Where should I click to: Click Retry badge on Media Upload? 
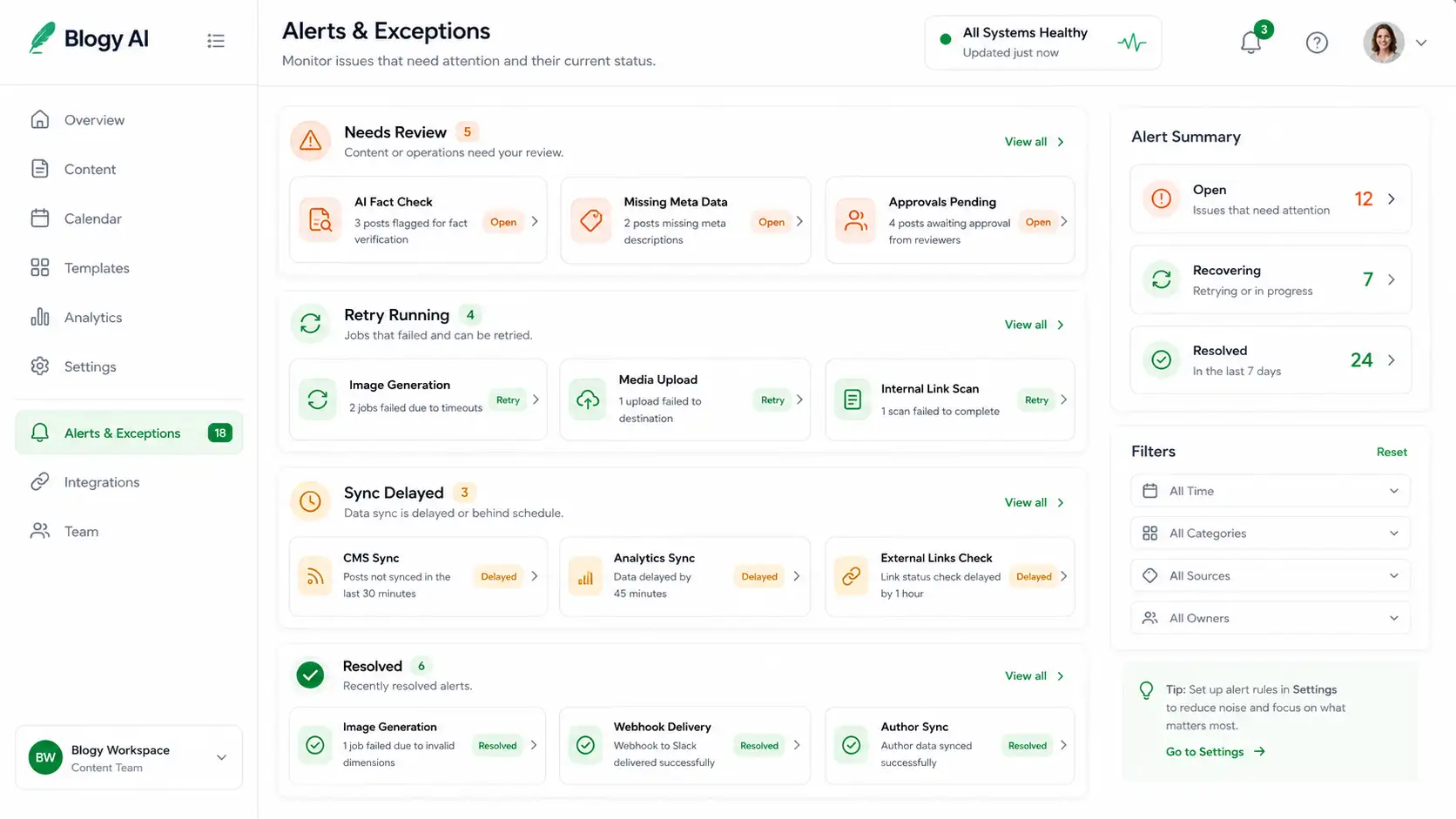click(772, 400)
